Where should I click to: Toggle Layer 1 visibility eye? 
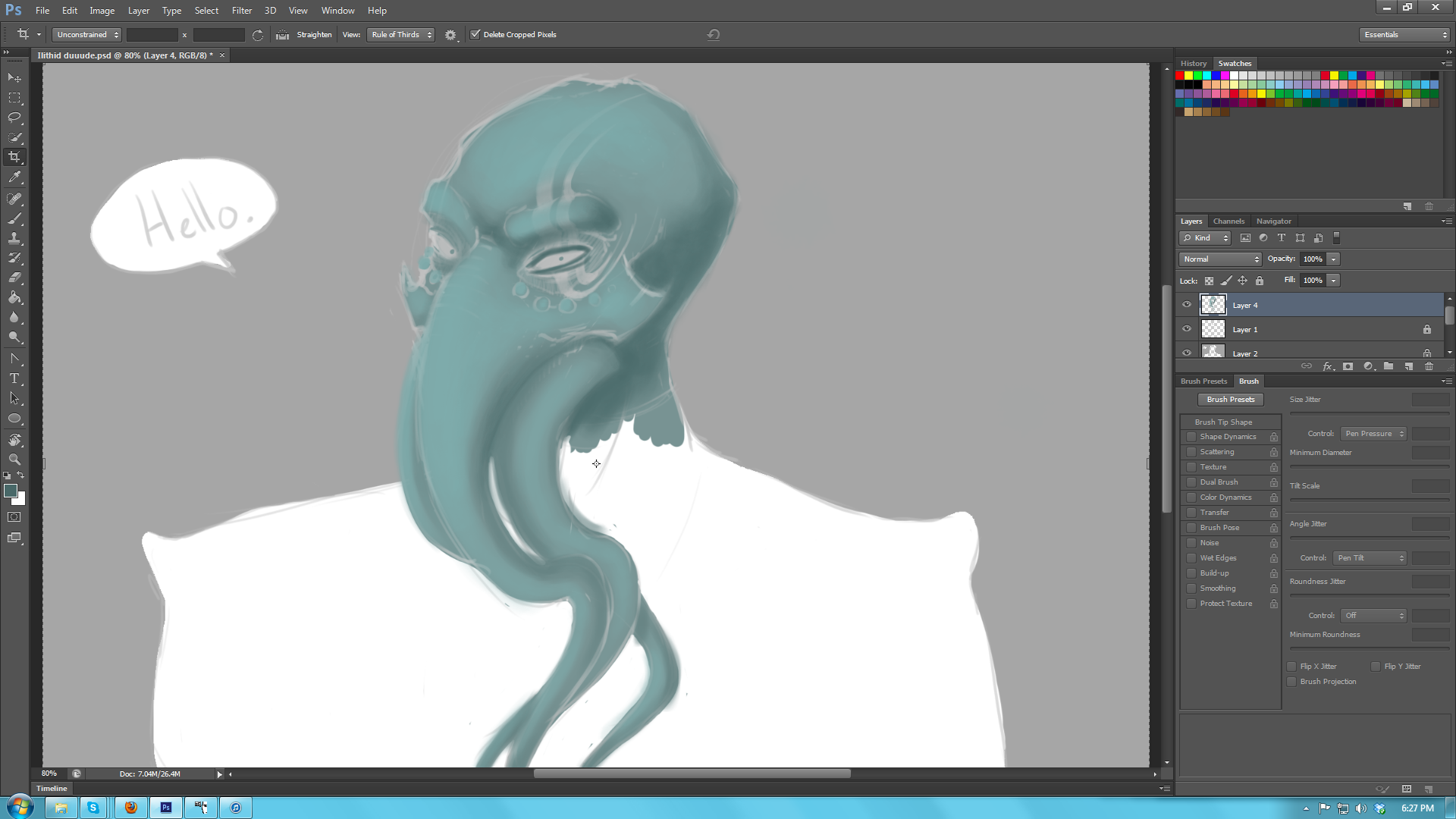coord(1187,329)
